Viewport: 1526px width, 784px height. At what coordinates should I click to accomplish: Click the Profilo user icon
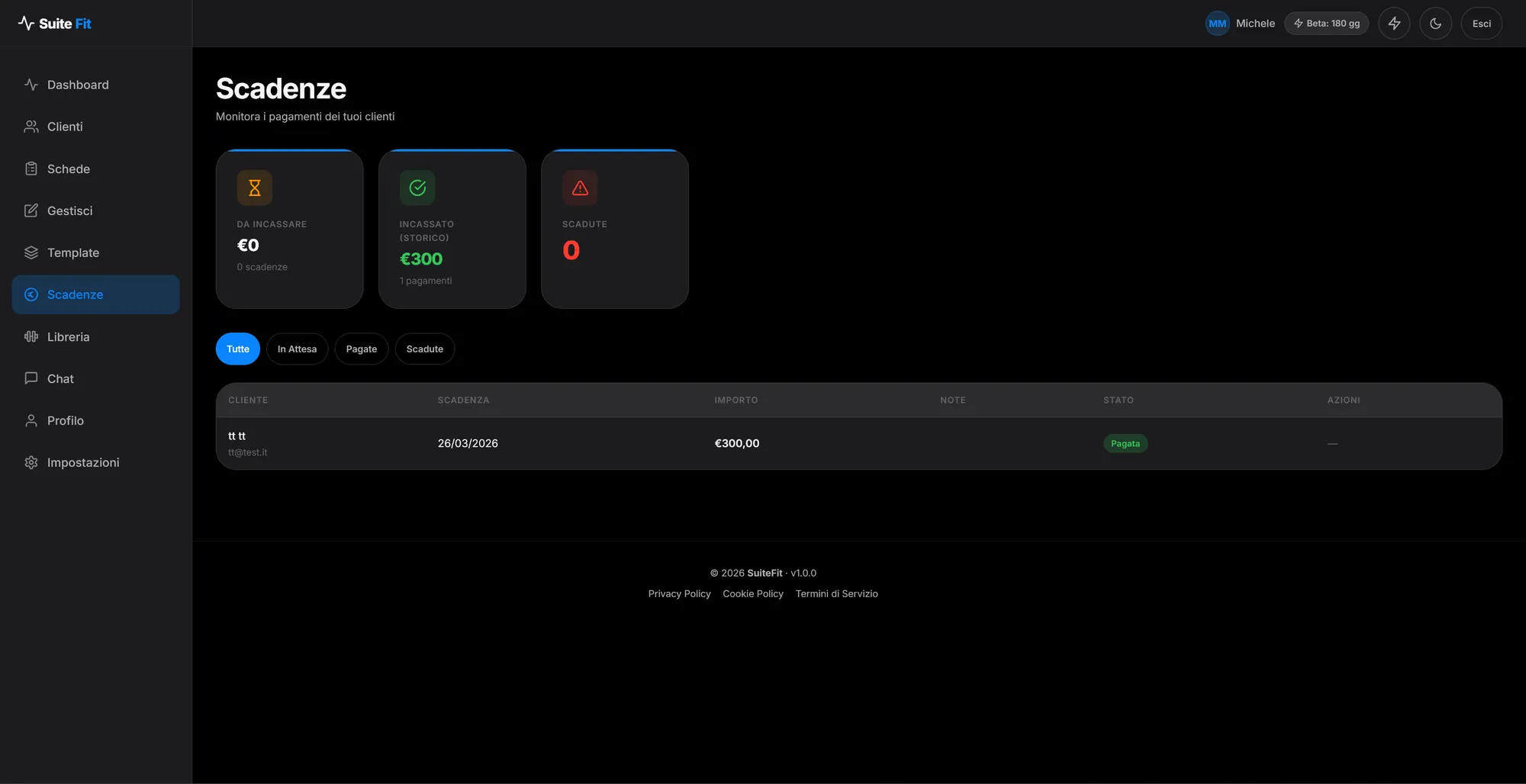point(31,420)
